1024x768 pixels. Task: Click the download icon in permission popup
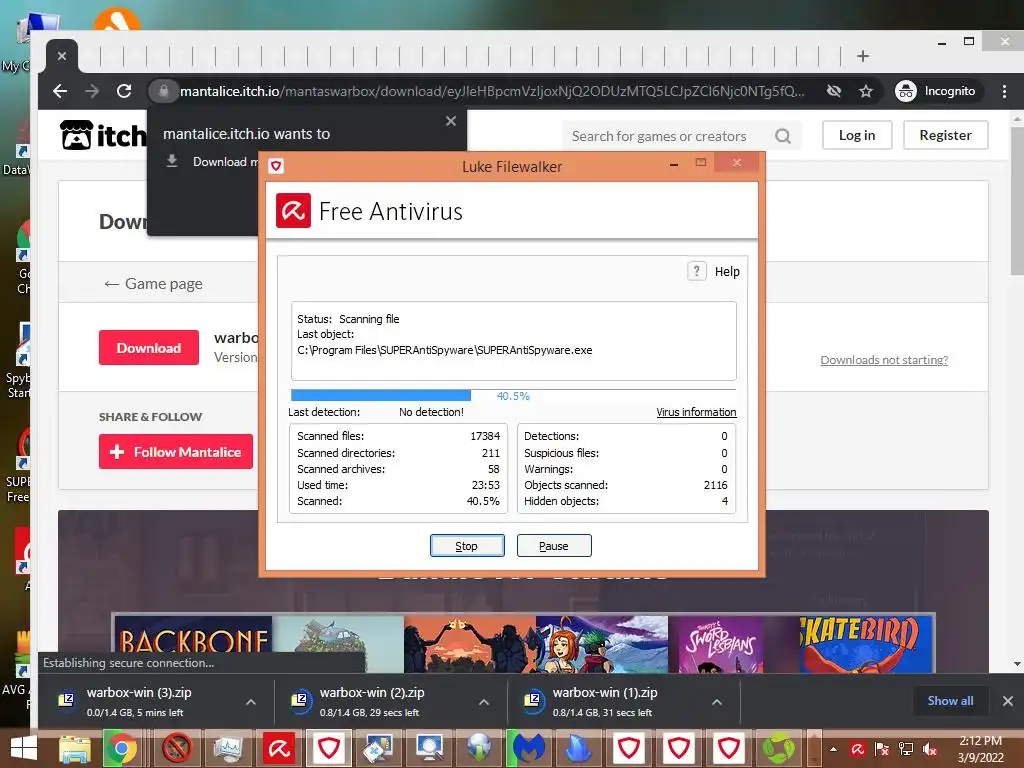[x=172, y=161]
